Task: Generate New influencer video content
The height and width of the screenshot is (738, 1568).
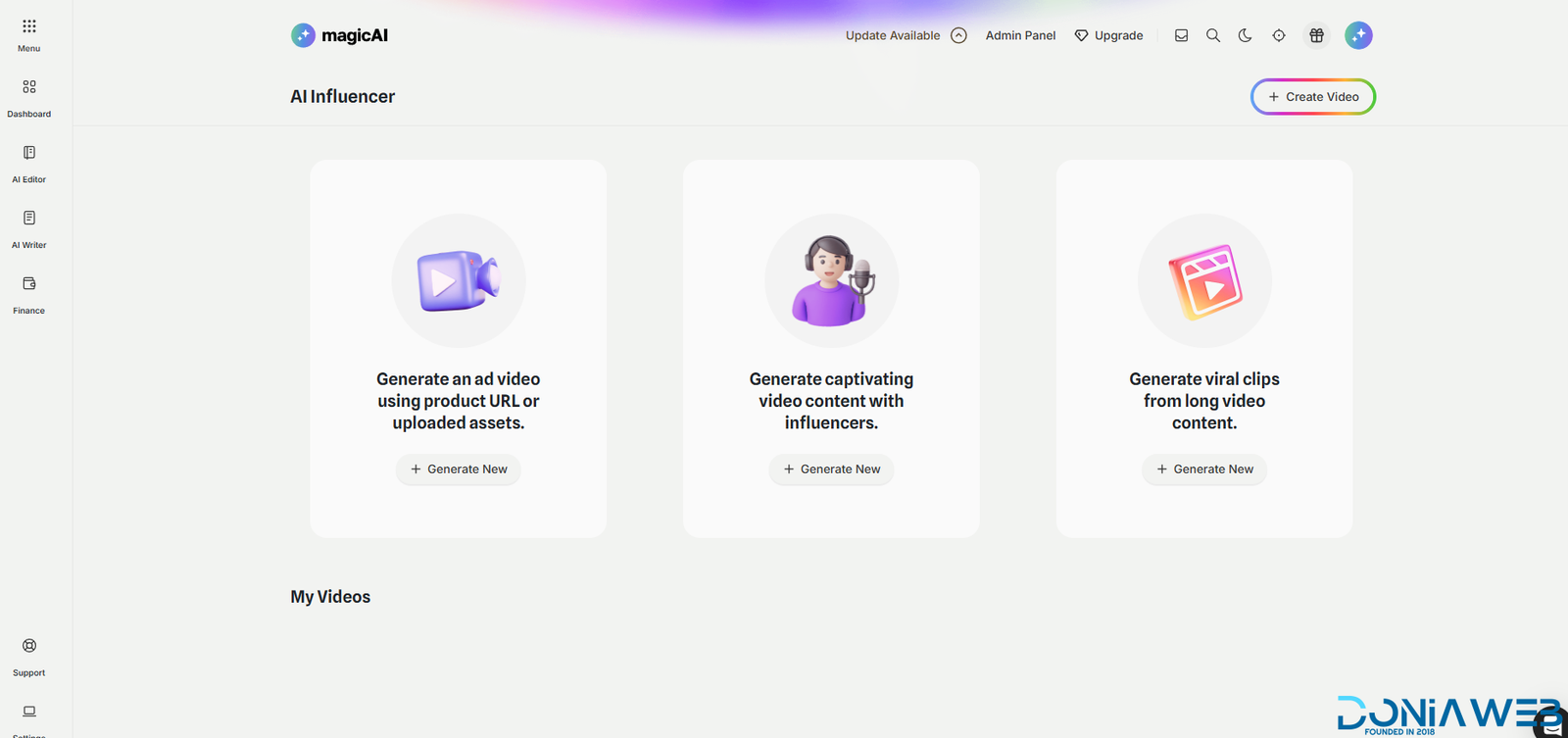Action: tap(831, 469)
